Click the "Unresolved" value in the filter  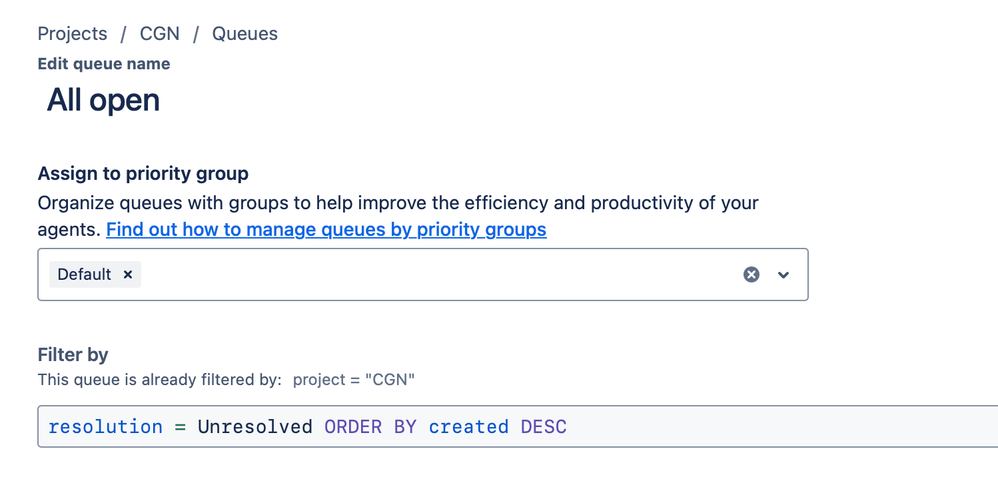click(255, 427)
